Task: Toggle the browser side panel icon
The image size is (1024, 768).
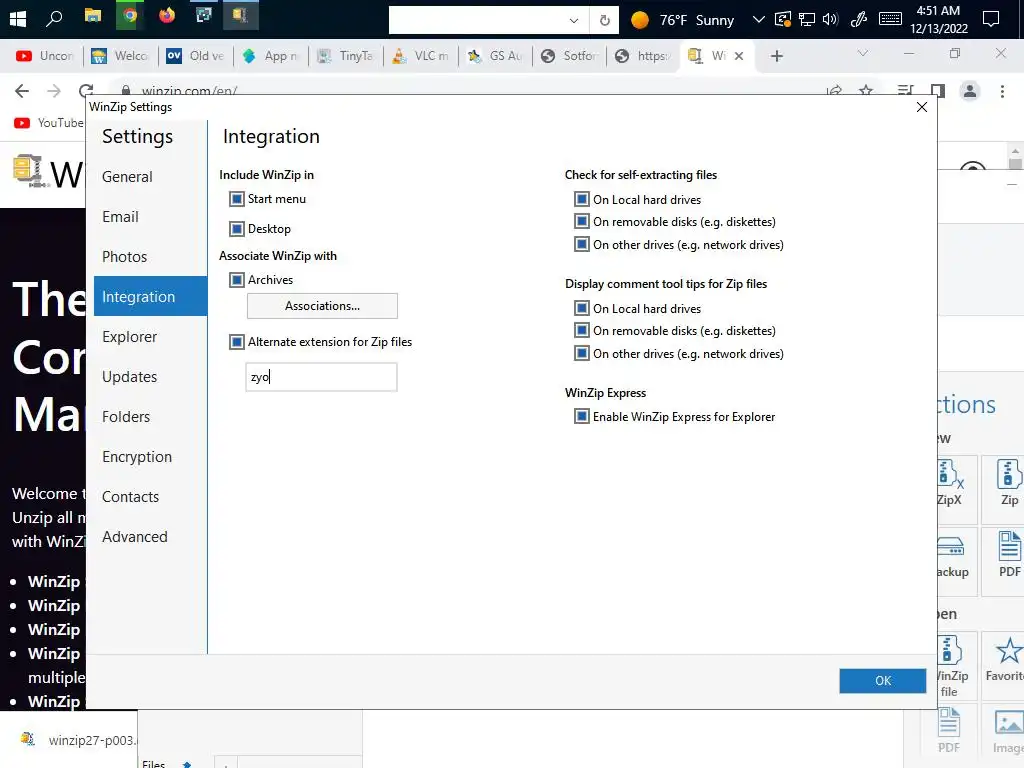Action: [938, 91]
